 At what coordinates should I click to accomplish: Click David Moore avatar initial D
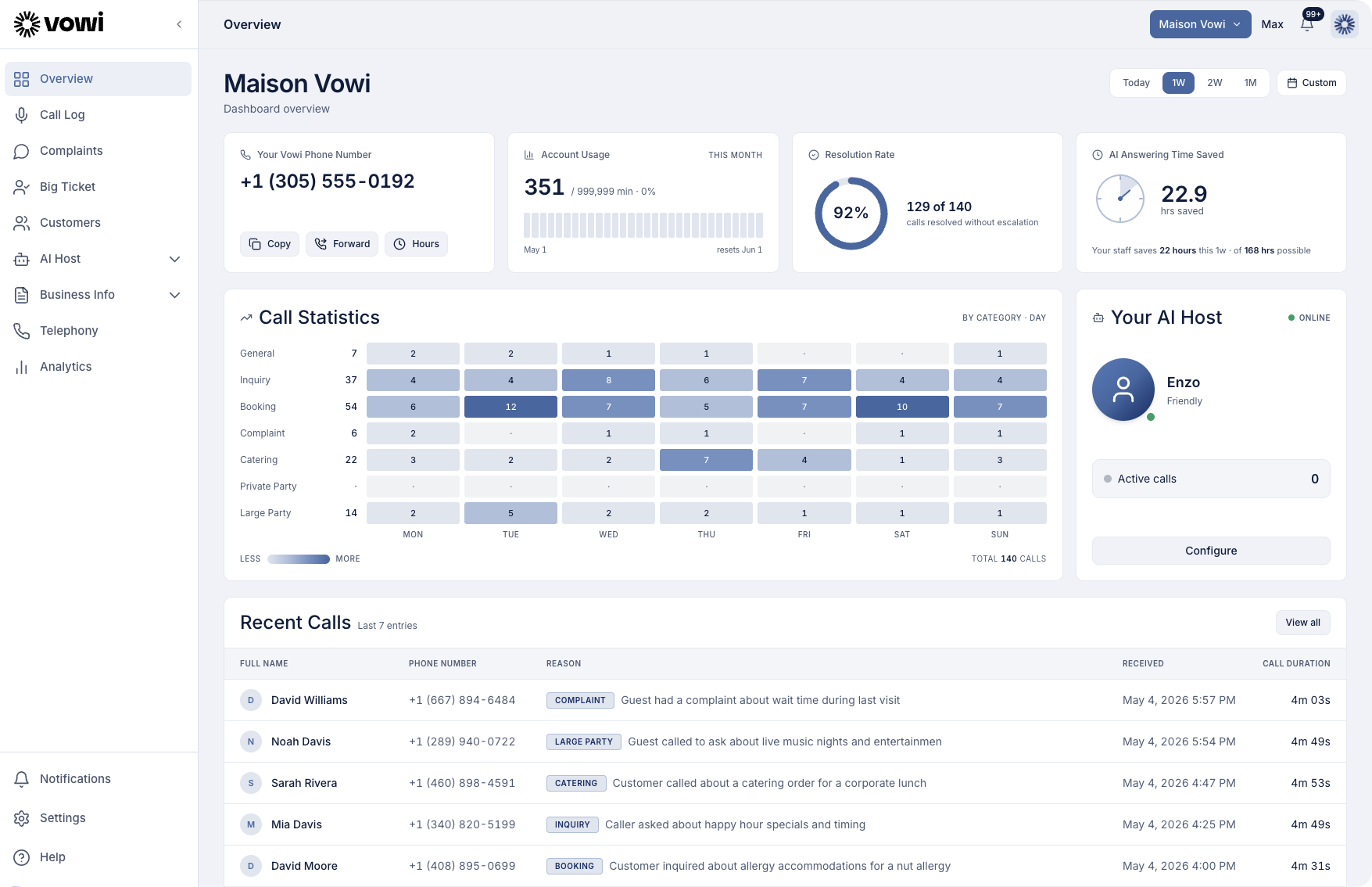pos(251,866)
